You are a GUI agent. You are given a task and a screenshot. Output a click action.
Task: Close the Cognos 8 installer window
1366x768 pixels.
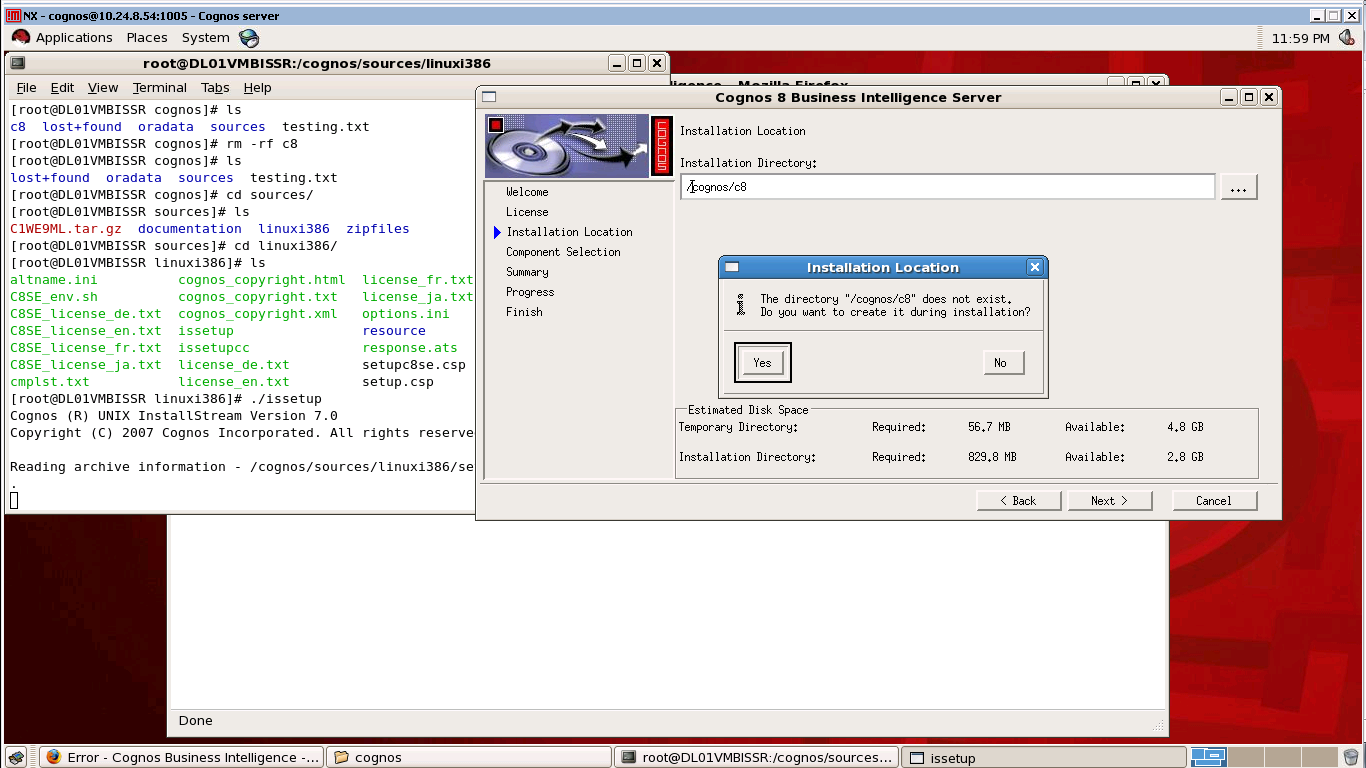tap(1269, 97)
